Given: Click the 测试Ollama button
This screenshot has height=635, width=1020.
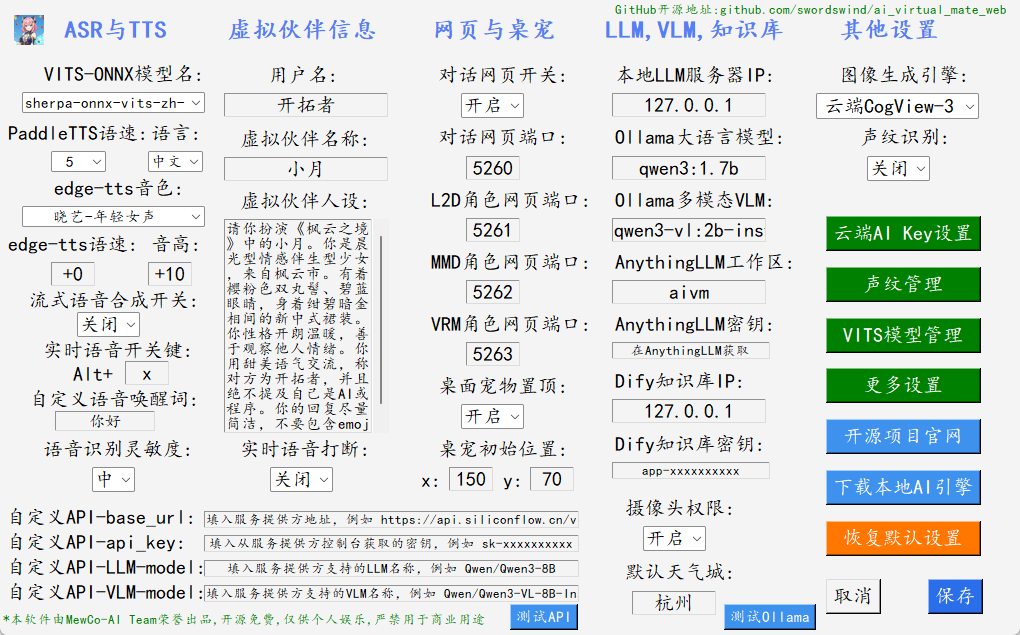Looking at the screenshot, I should pyautogui.click(x=769, y=617).
